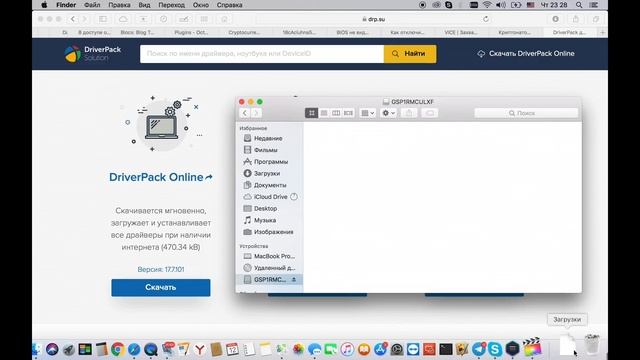The image size is (640, 360).
Task: Eject the GSP1RMC volume
Action: [x=293, y=280]
